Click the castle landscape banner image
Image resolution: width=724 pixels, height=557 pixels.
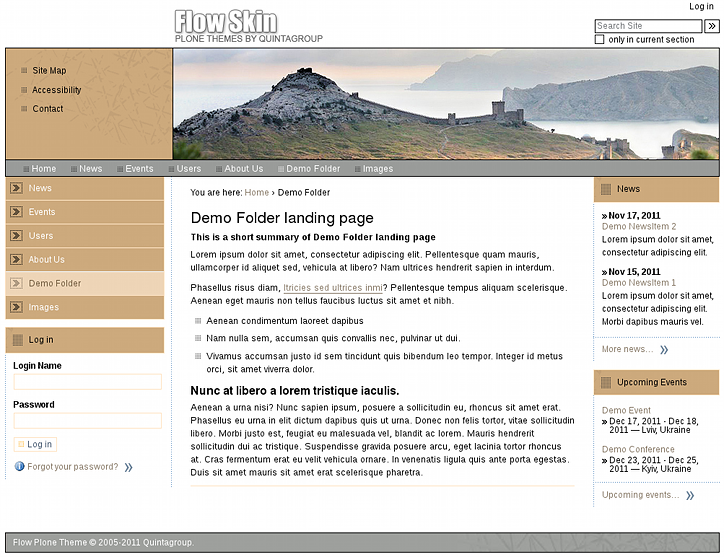446,104
